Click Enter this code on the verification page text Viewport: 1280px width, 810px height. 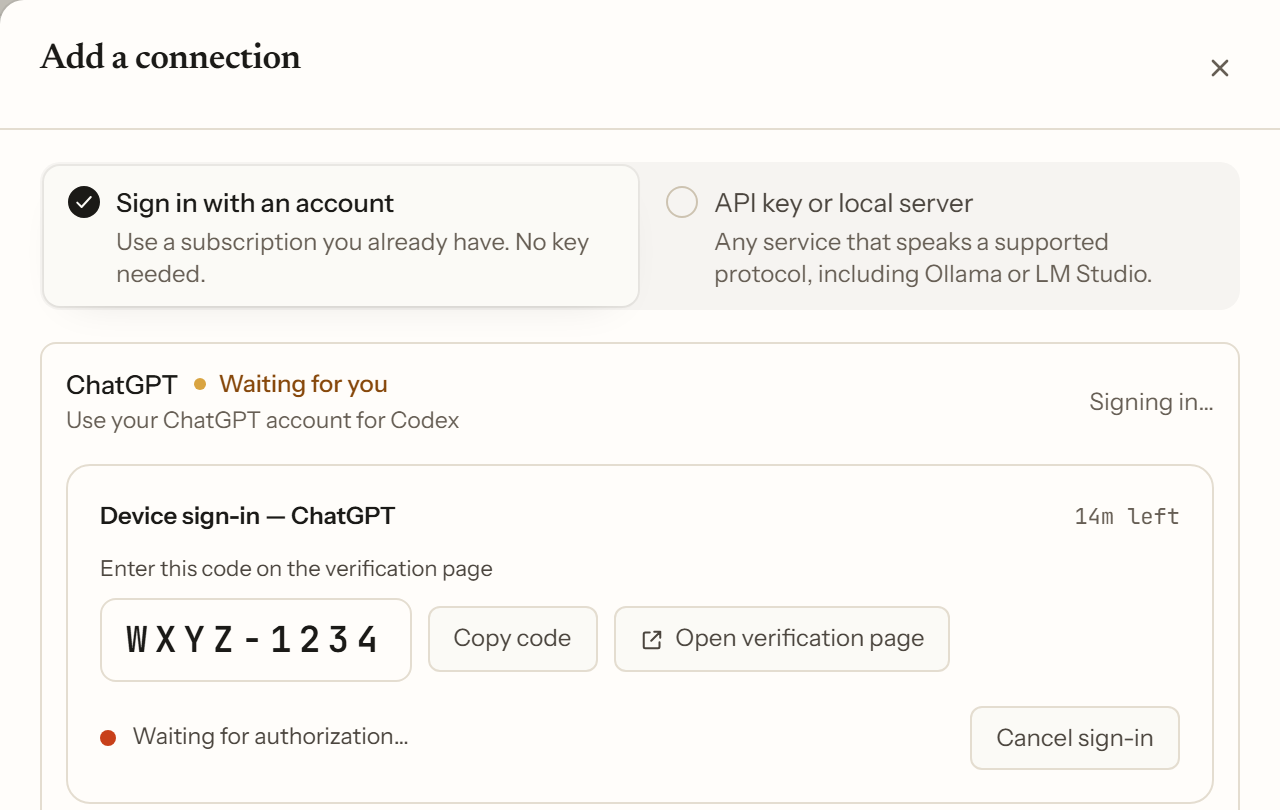(297, 569)
